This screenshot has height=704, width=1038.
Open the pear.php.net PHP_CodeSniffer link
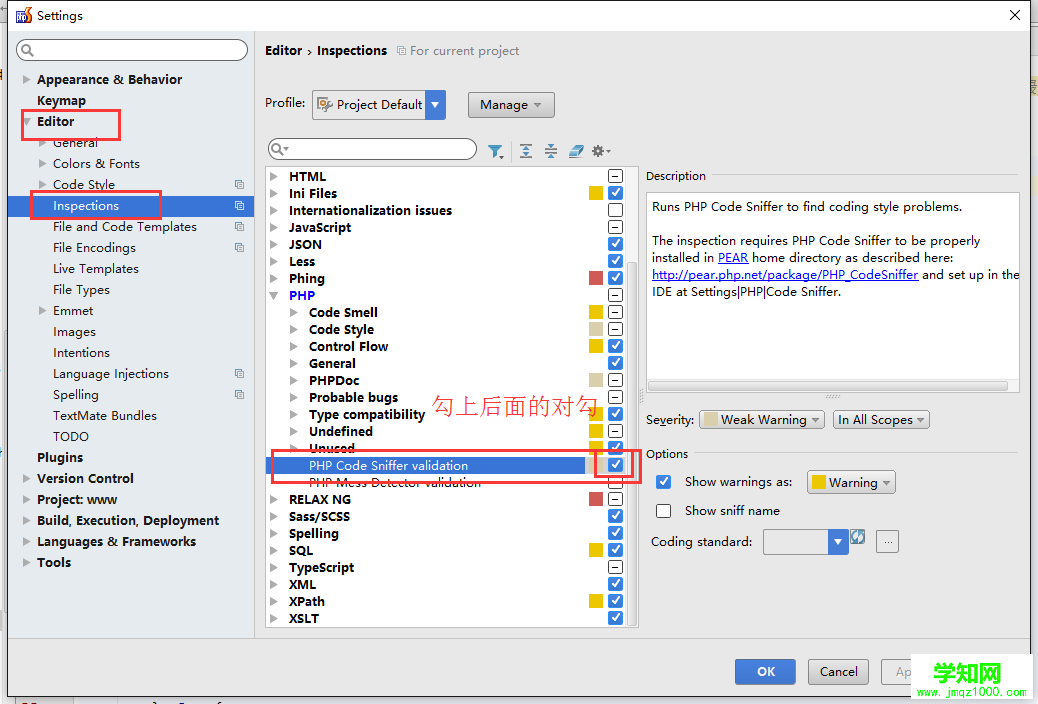785,275
